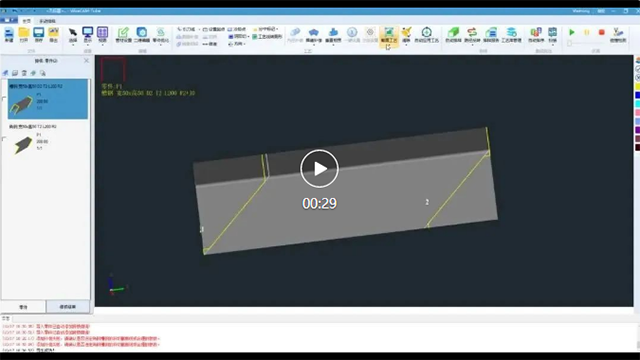Close the parts list panel

click(86, 60)
